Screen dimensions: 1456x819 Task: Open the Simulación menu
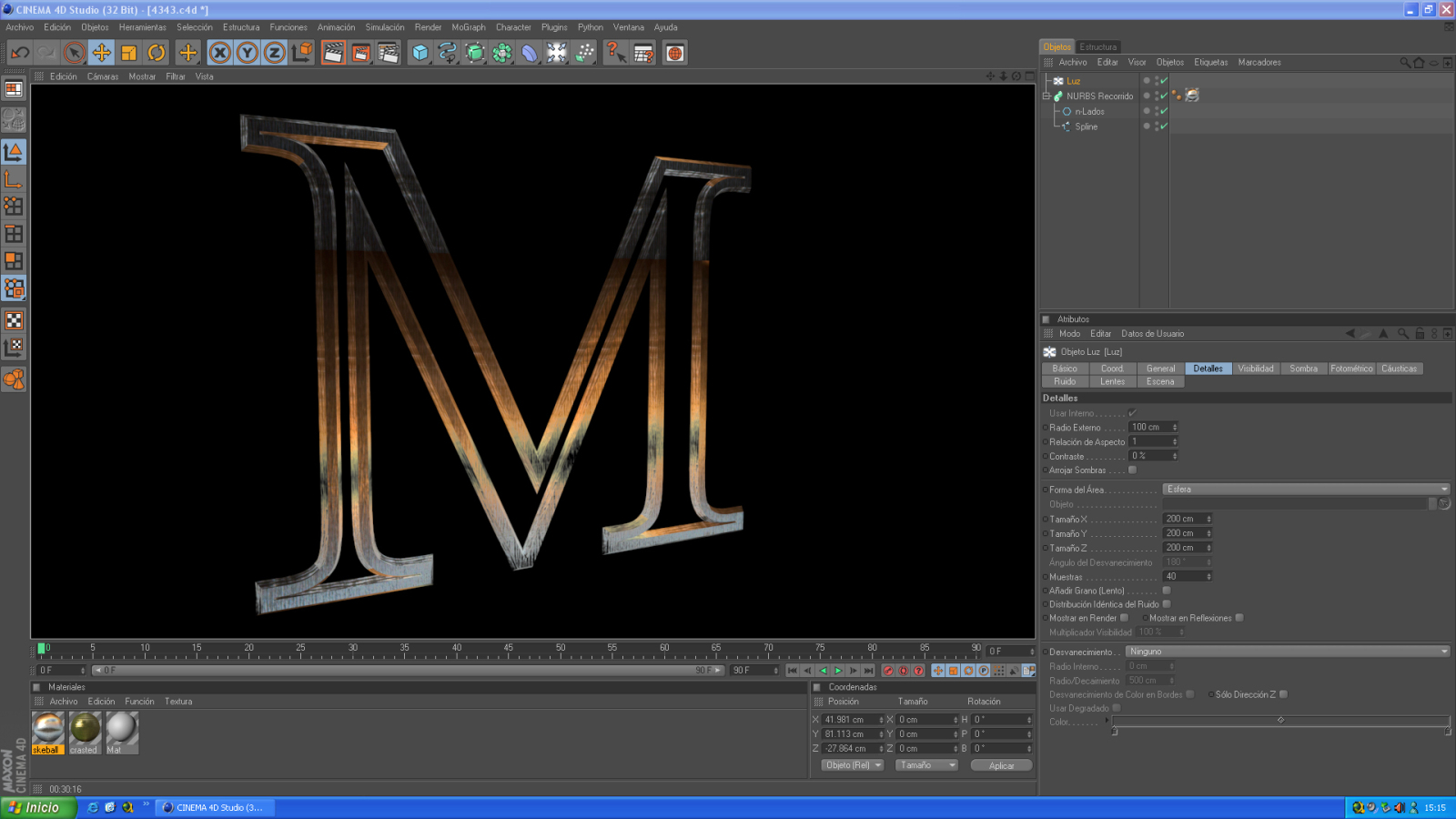click(x=385, y=27)
